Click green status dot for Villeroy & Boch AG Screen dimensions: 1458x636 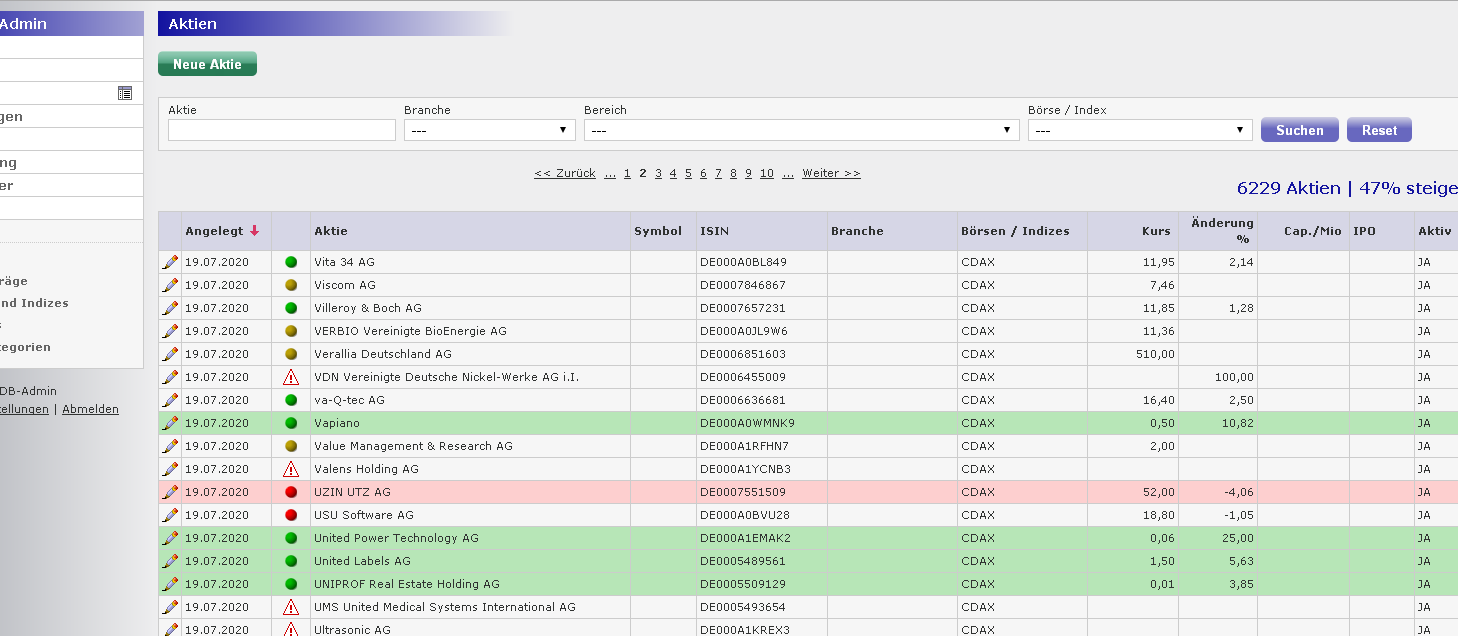(291, 308)
